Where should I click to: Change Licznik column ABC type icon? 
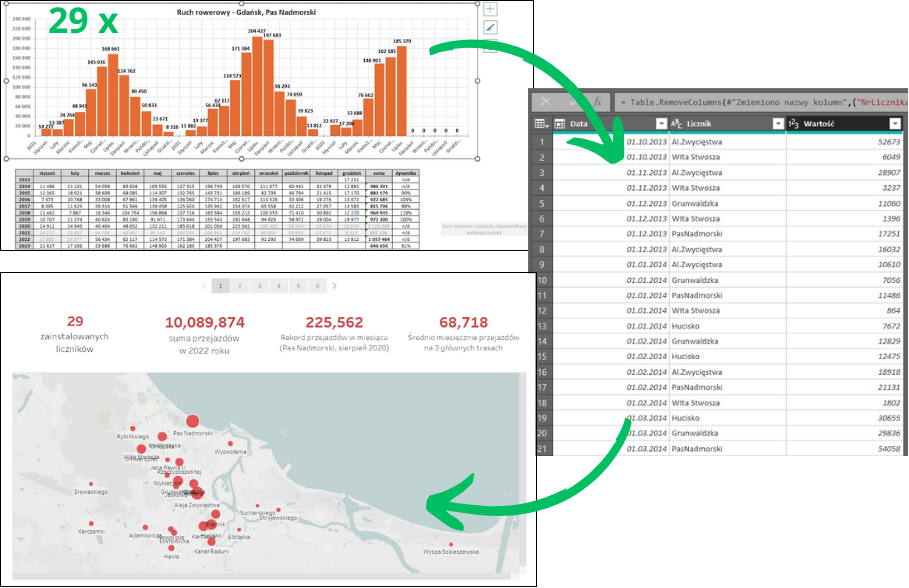pyautogui.click(x=677, y=124)
